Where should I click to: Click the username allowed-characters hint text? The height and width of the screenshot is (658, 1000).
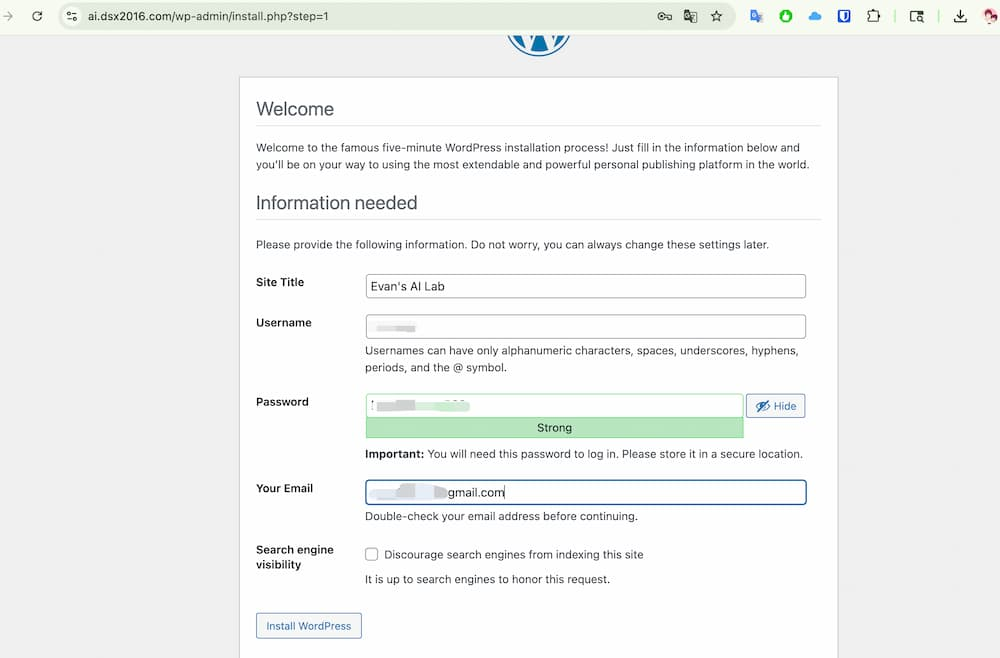pyautogui.click(x=582, y=359)
